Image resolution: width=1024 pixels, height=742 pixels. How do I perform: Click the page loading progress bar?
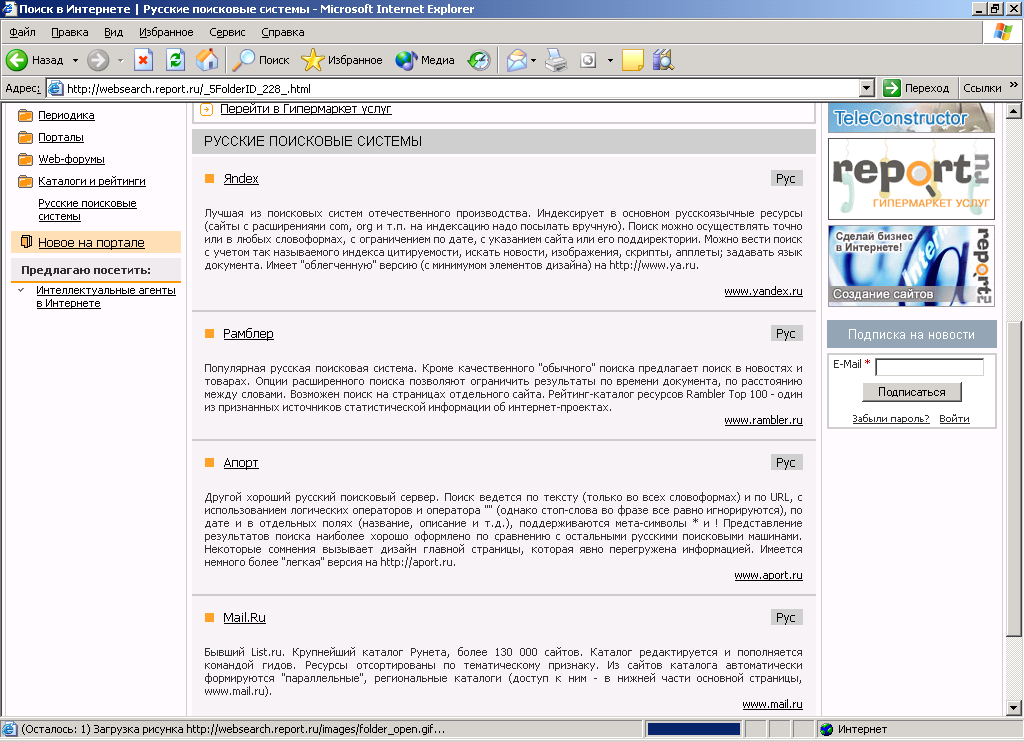(694, 729)
